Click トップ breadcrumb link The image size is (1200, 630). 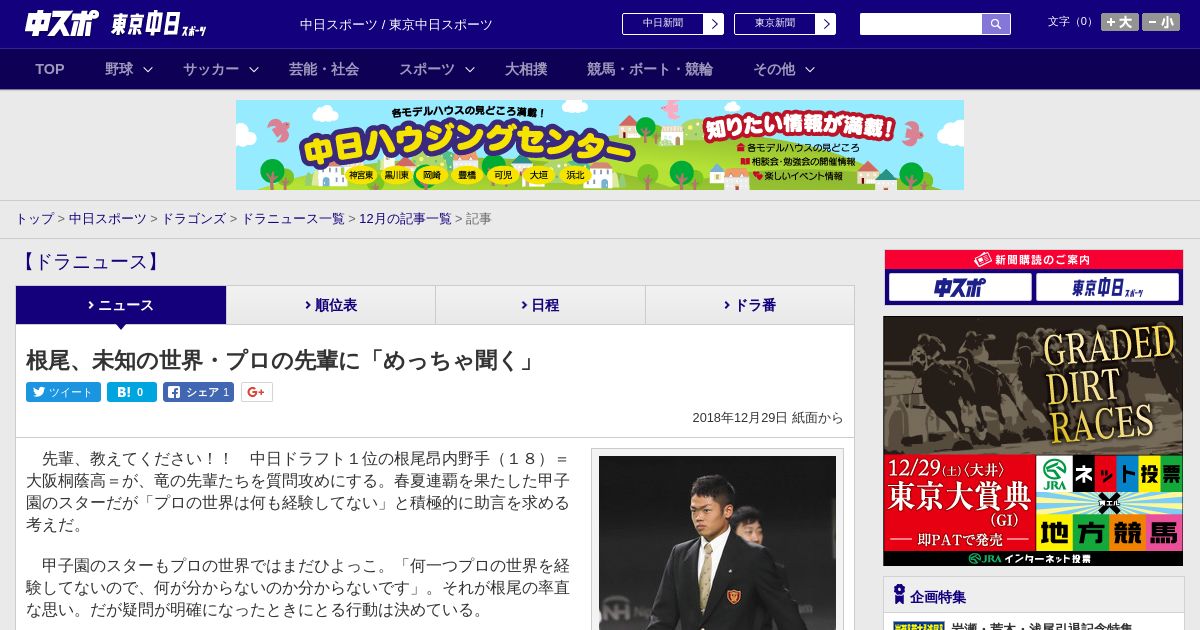(x=34, y=218)
